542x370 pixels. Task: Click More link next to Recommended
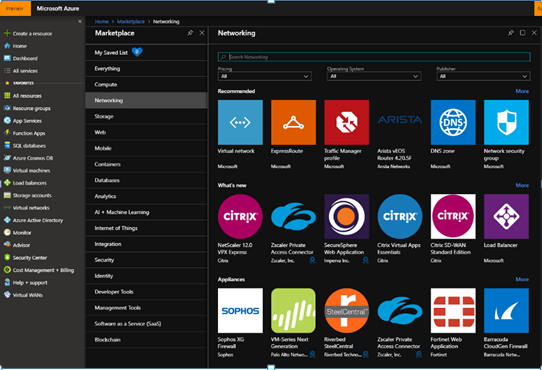pyautogui.click(x=522, y=91)
